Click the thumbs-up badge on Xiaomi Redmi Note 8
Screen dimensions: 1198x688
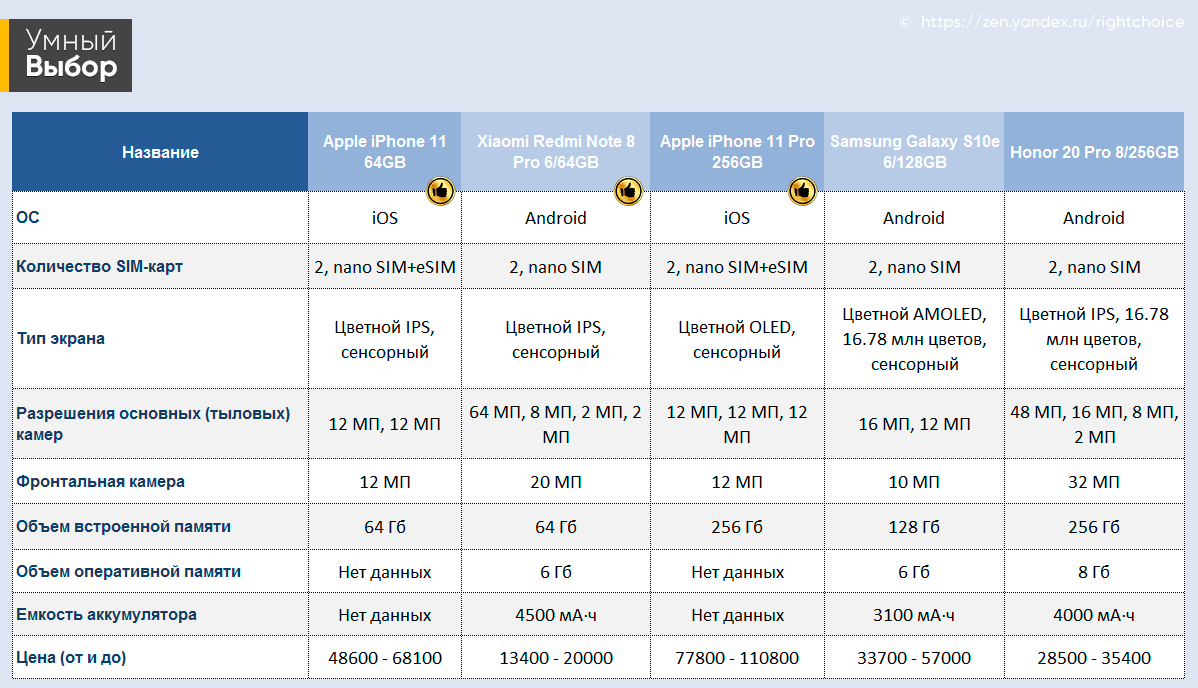coord(628,191)
